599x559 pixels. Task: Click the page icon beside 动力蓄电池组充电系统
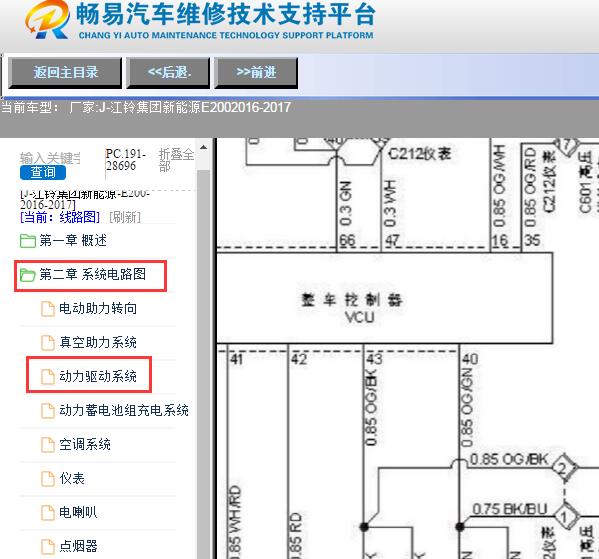point(48,411)
